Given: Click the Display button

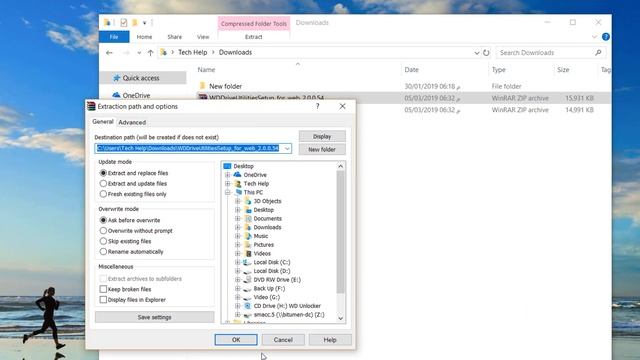Looking at the screenshot, I should [322, 136].
